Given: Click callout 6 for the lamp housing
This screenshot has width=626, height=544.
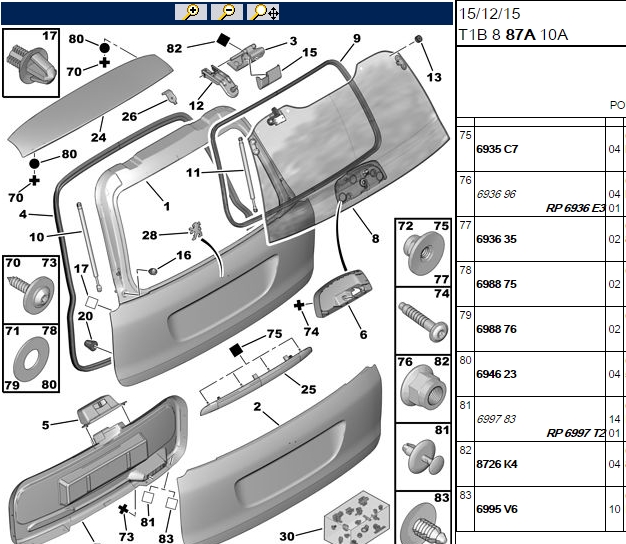Looking at the screenshot, I should (x=363, y=334).
